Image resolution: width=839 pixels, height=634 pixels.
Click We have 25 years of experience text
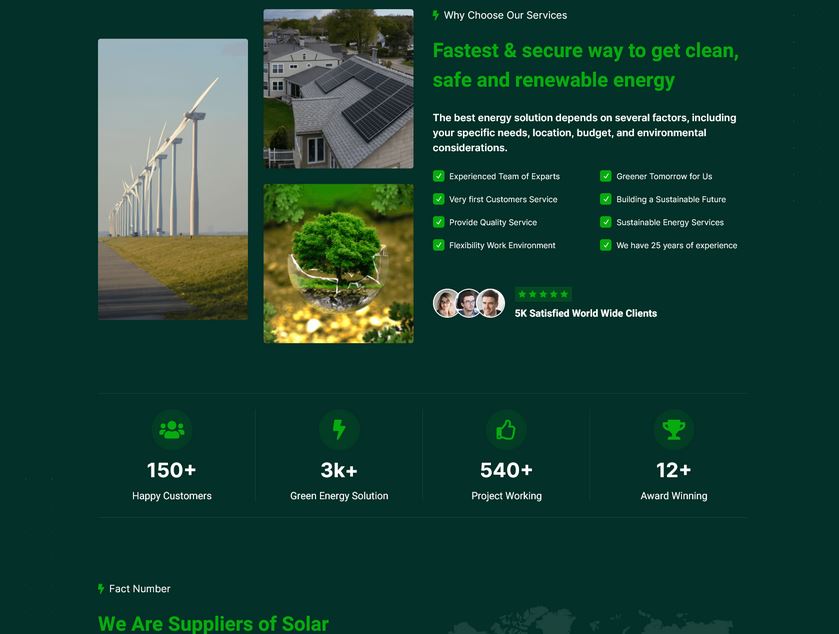point(677,245)
